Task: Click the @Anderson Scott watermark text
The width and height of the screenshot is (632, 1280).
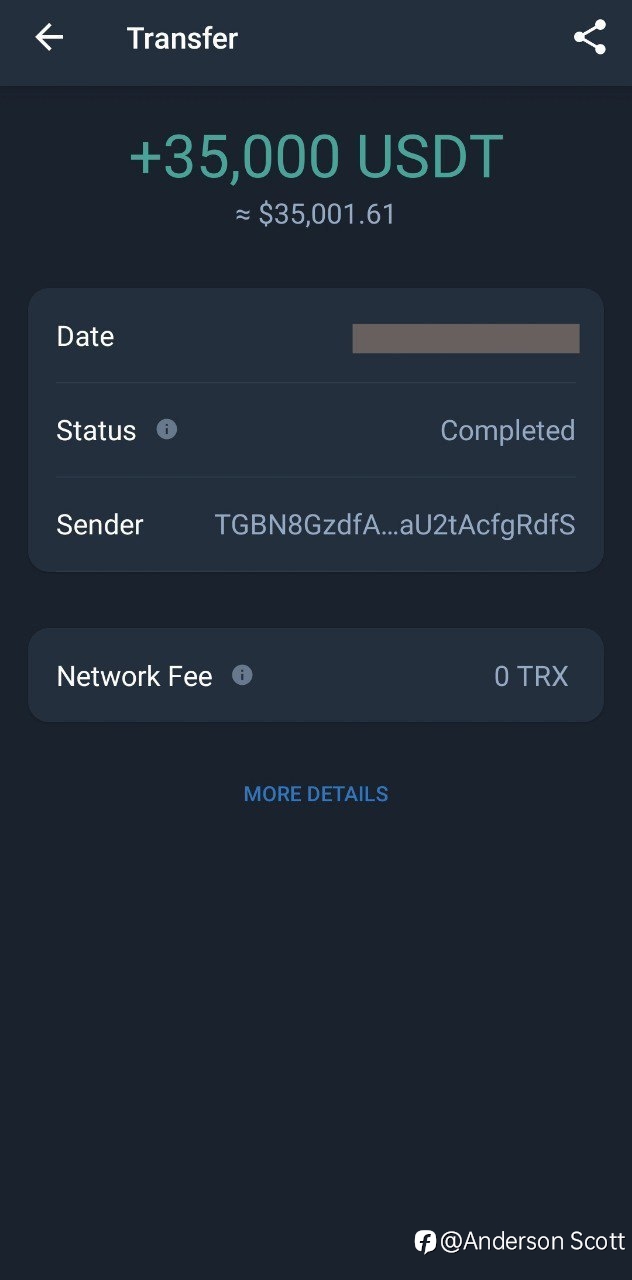Action: tap(533, 1242)
